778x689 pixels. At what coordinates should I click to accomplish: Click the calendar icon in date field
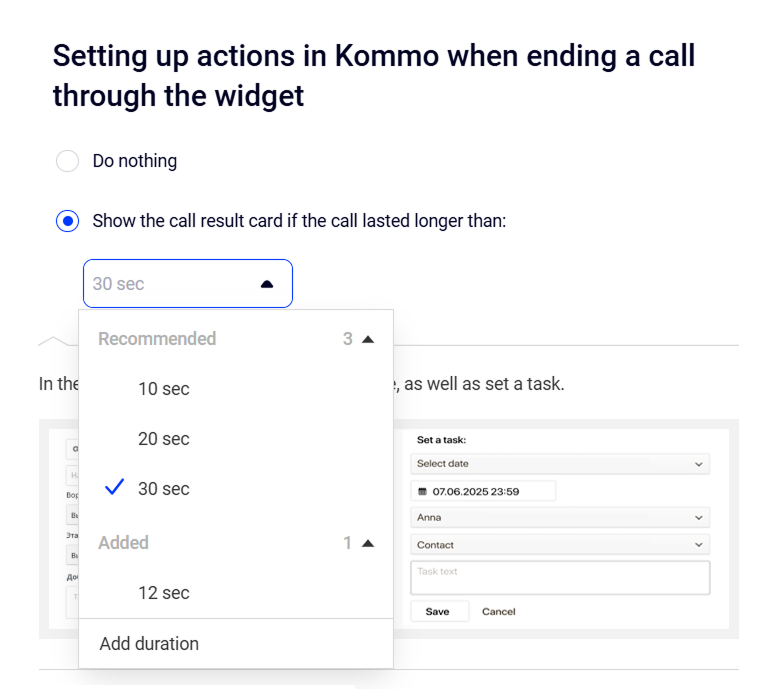coord(422,491)
